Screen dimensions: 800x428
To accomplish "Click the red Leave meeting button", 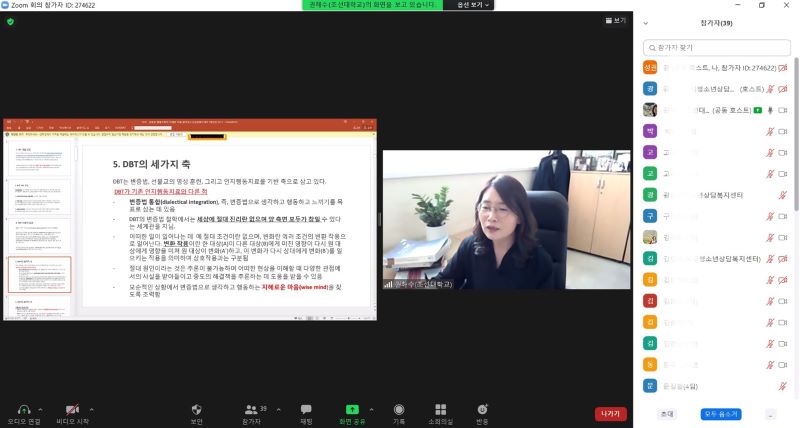I will click(610, 413).
